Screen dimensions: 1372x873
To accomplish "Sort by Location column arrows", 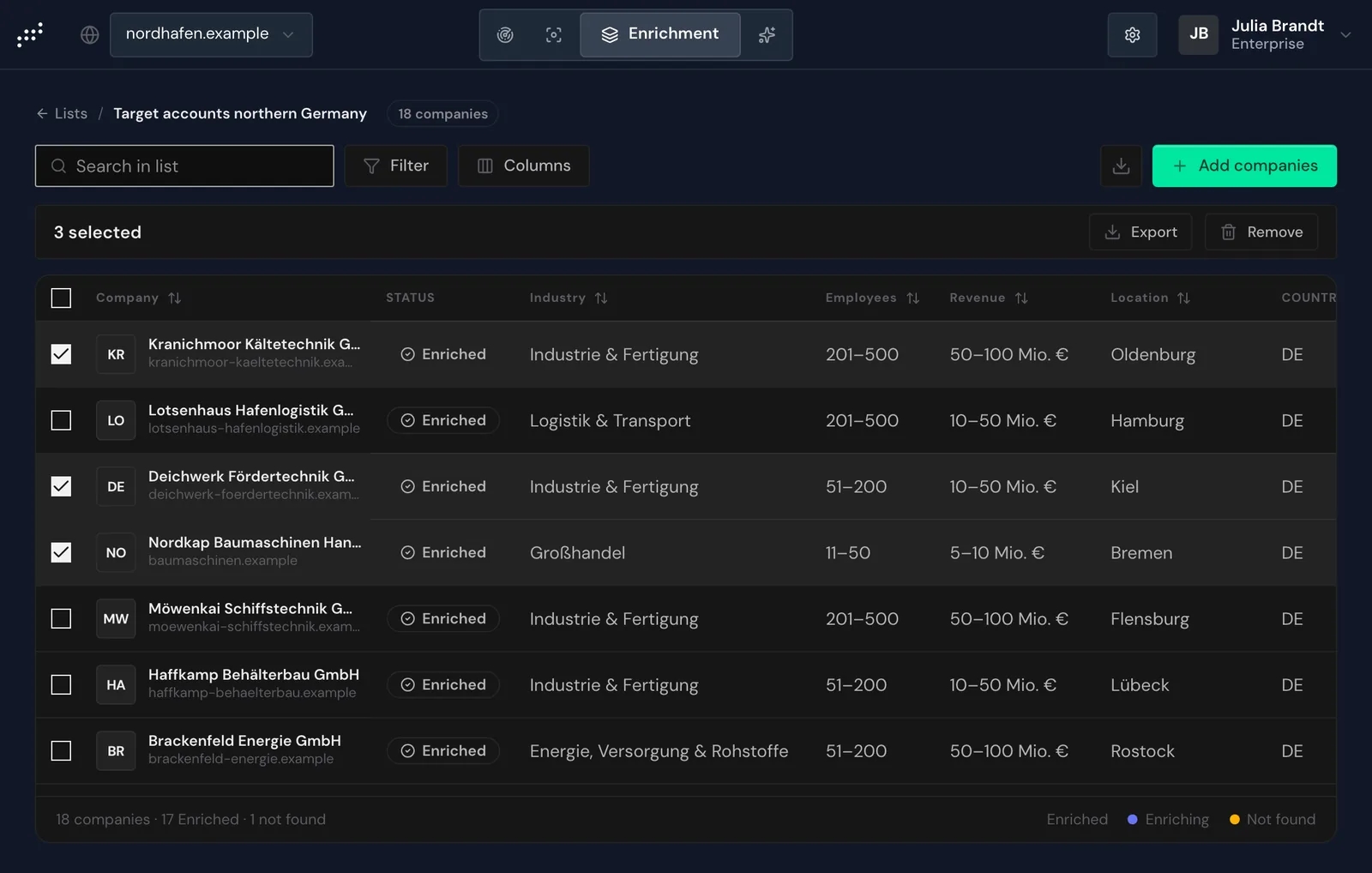I will (x=1183, y=298).
